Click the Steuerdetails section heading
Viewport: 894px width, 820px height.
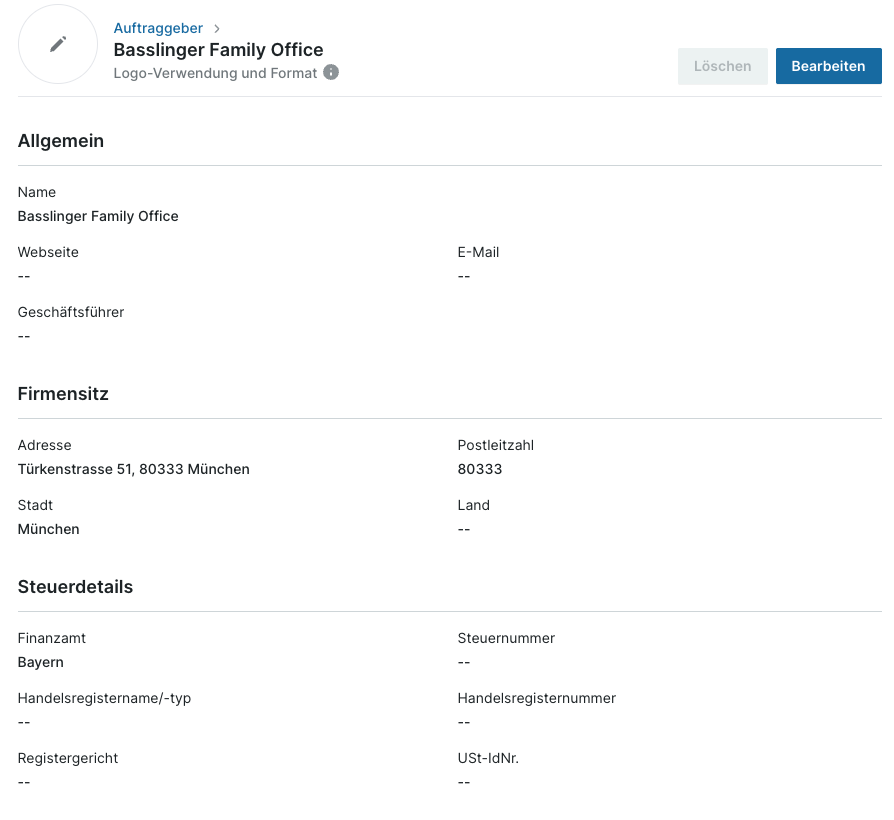point(75,587)
